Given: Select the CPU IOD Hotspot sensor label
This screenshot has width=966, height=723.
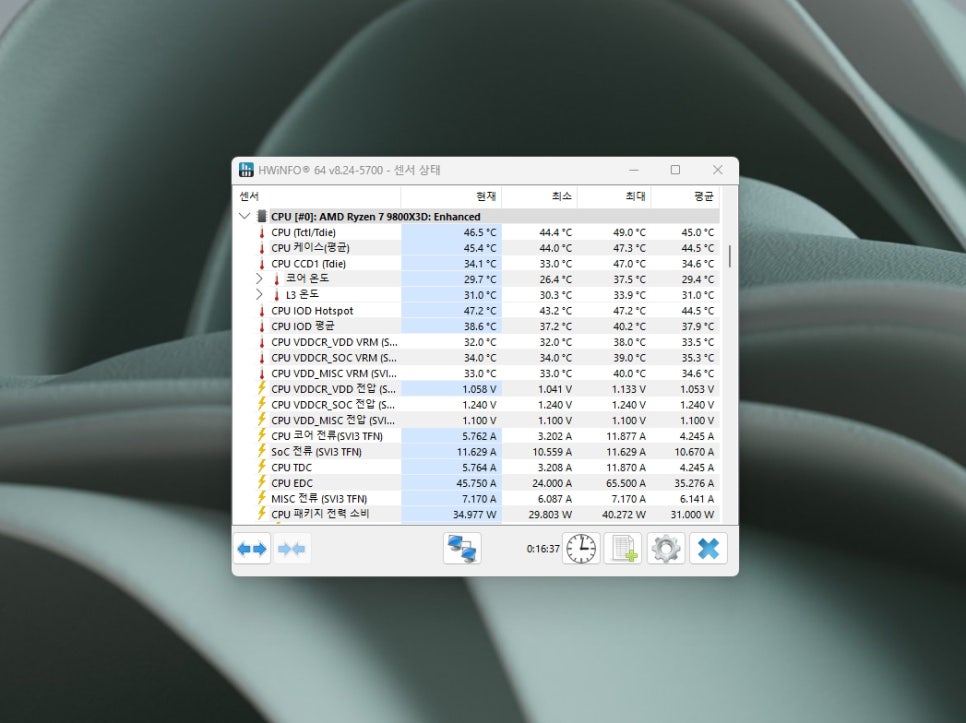Looking at the screenshot, I should [x=312, y=311].
